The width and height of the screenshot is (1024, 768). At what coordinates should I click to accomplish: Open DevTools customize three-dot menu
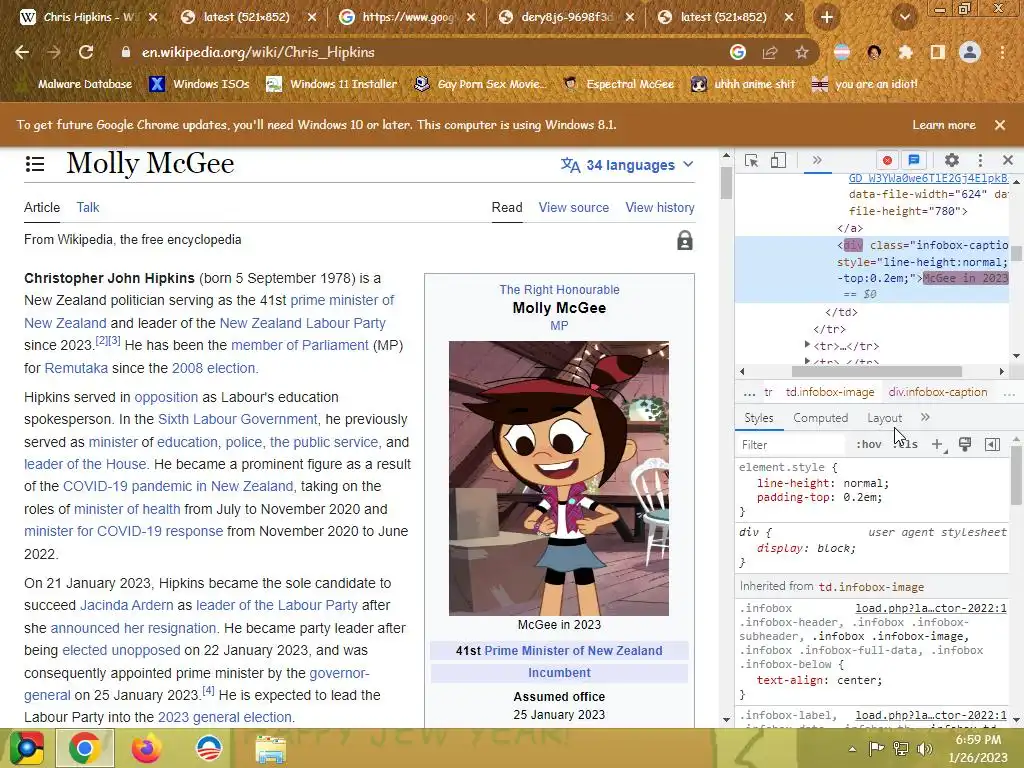[980, 160]
